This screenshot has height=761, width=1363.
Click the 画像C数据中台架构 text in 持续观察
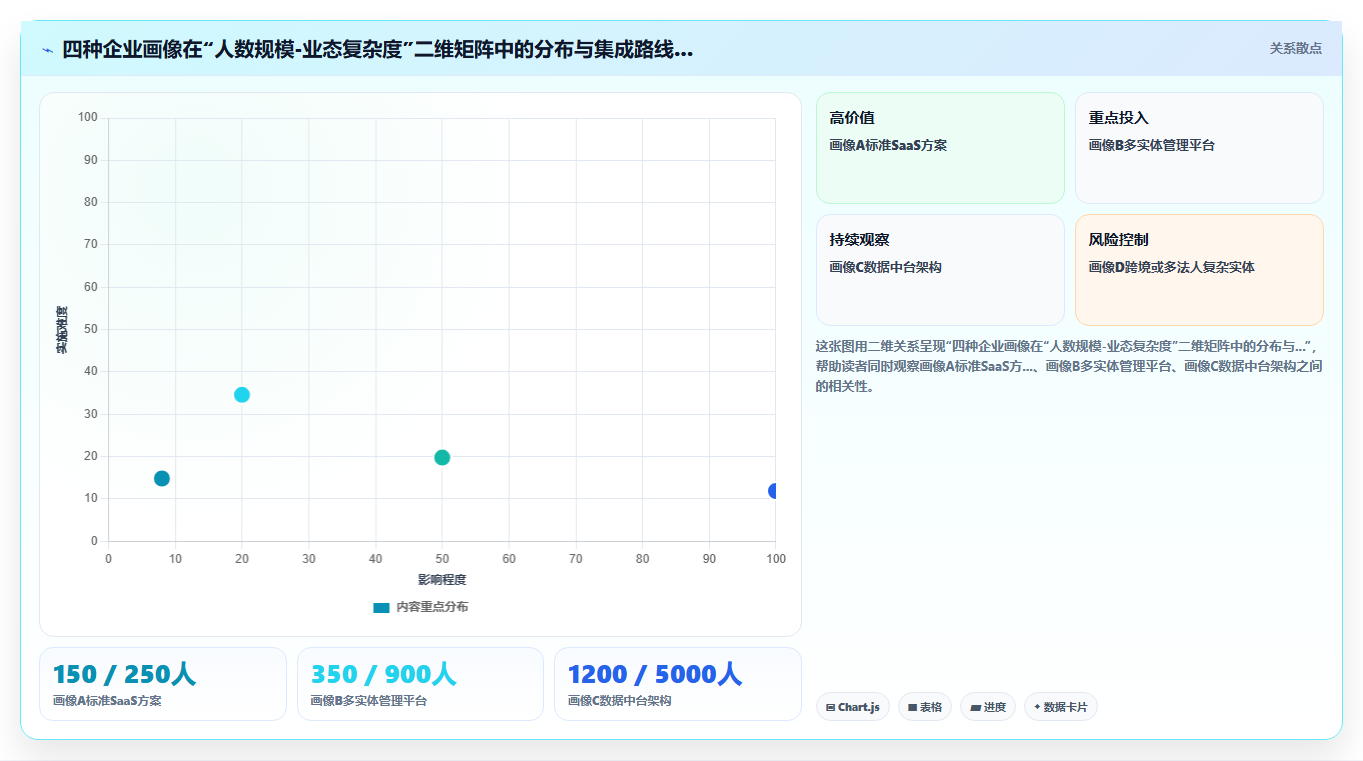point(885,267)
